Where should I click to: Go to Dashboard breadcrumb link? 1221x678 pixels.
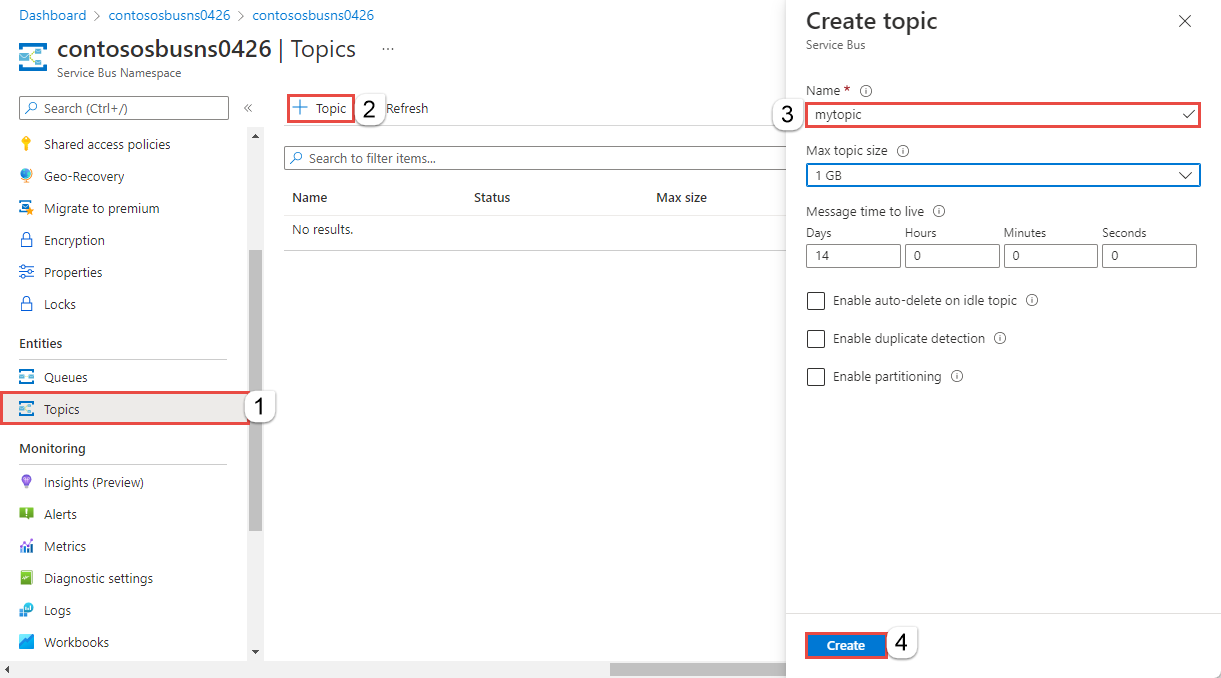point(52,15)
